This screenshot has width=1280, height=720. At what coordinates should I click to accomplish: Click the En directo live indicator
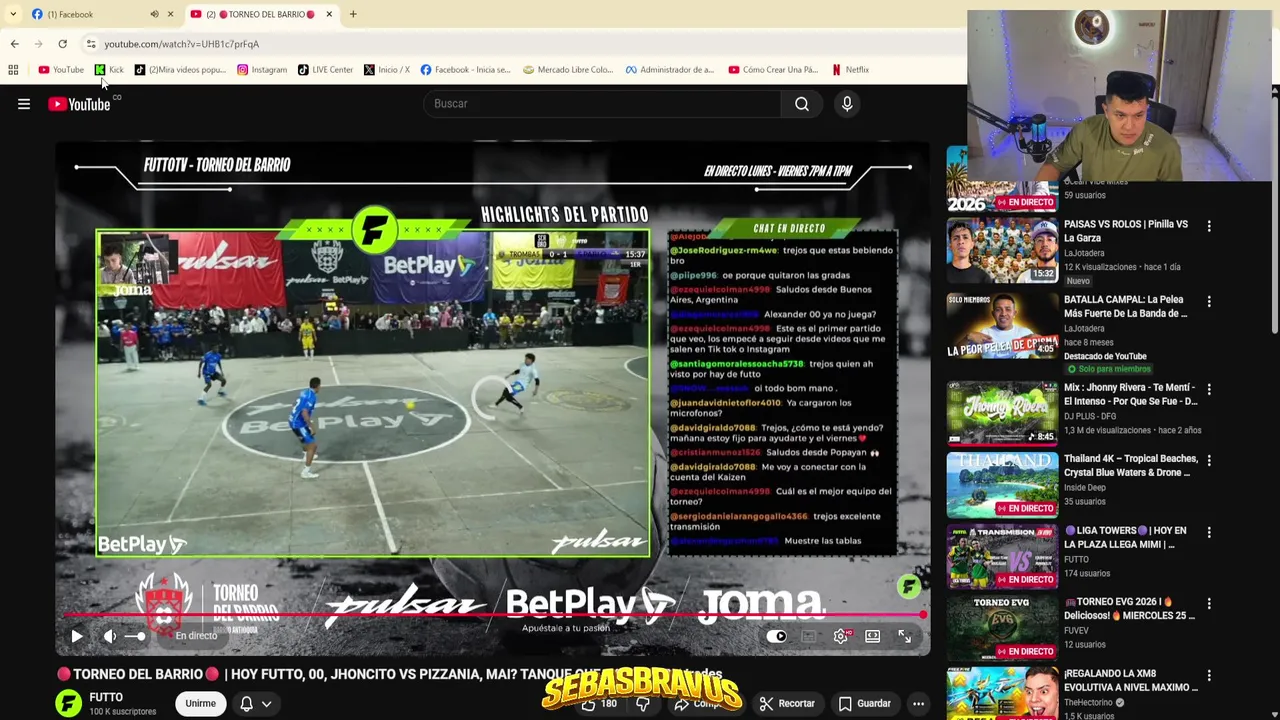196,636
